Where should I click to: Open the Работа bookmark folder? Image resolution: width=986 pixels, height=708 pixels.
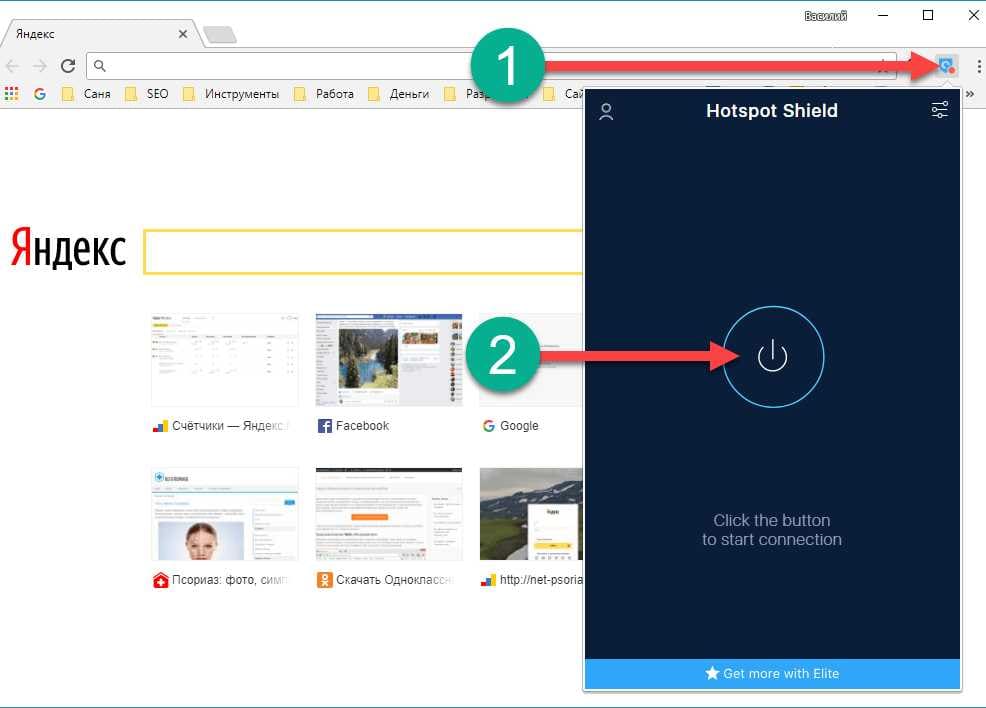(324, 94)
